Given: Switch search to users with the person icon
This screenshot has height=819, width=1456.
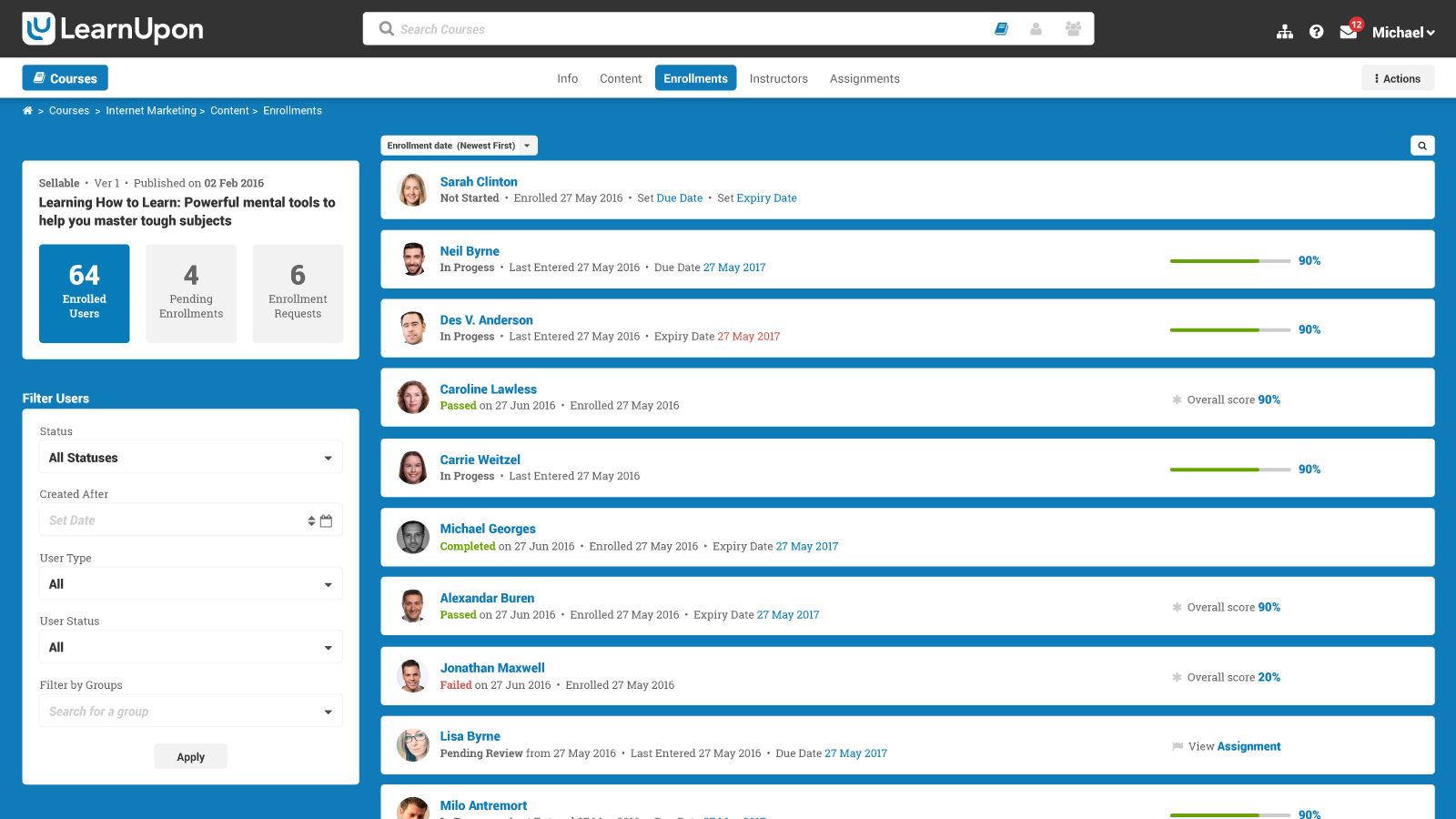Looking at the screenshot, I should point(1036,28).
